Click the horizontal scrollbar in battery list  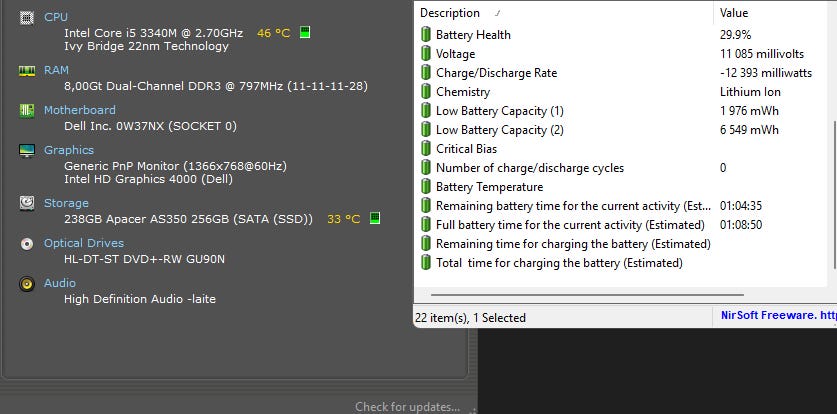click(x=587, y=294)
